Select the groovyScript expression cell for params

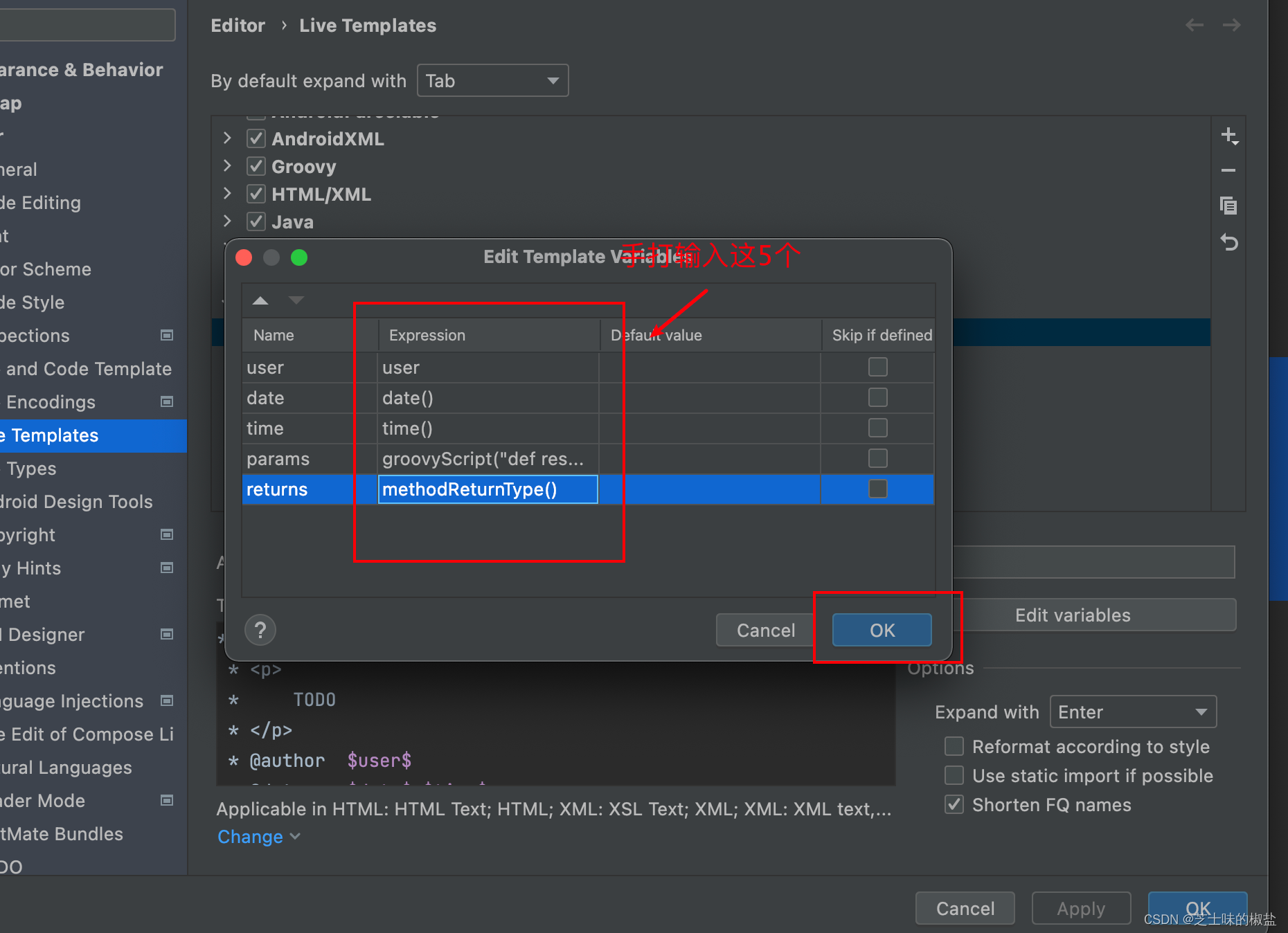(488, 459)
